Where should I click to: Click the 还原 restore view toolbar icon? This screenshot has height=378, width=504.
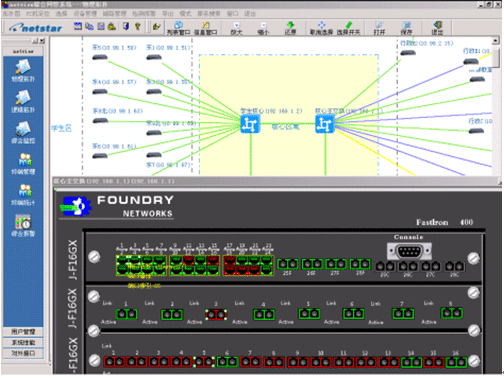(x=290, y=28)
